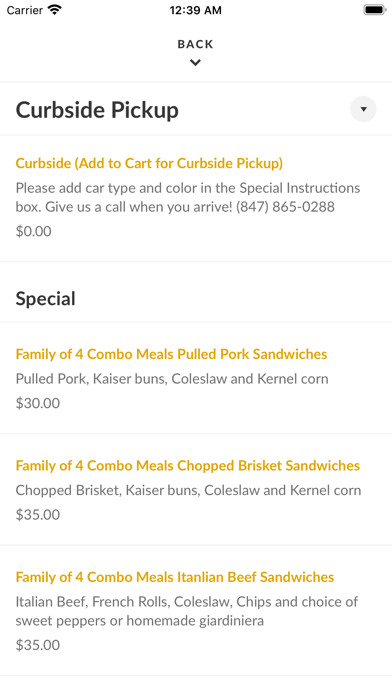Viewport: 392px width, 696px height.
Task: Click the $0.00 curbside price
Action: [33, 231]
